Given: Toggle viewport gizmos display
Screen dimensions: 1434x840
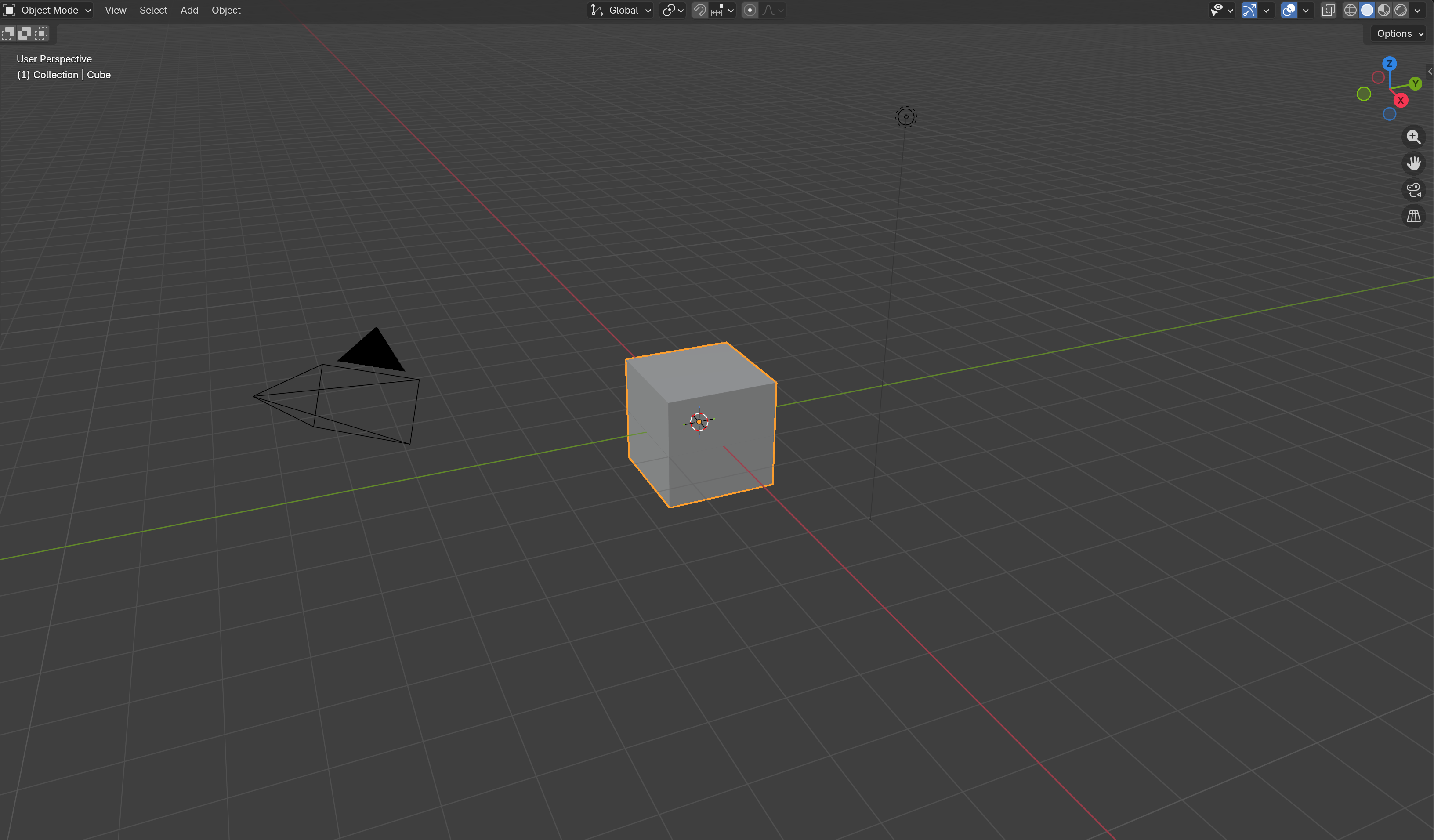Looking at the screenshot, I should click(x=1249, y=10).
